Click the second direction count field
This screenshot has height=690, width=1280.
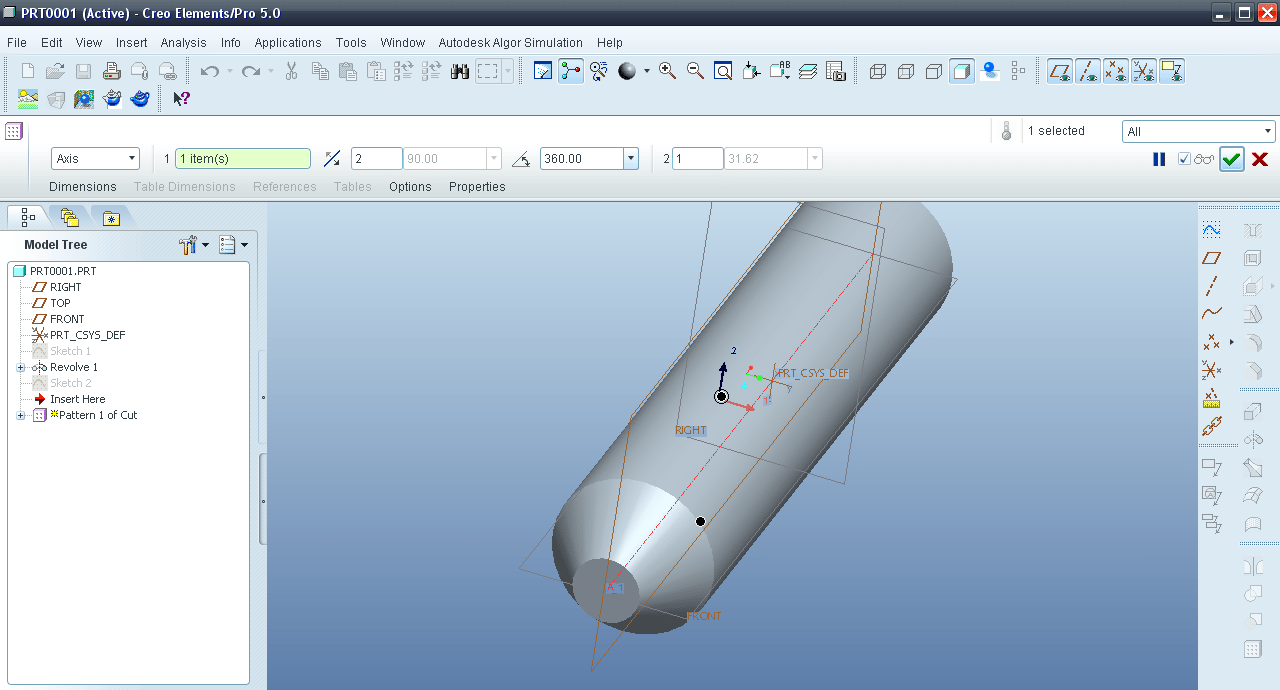697,159
